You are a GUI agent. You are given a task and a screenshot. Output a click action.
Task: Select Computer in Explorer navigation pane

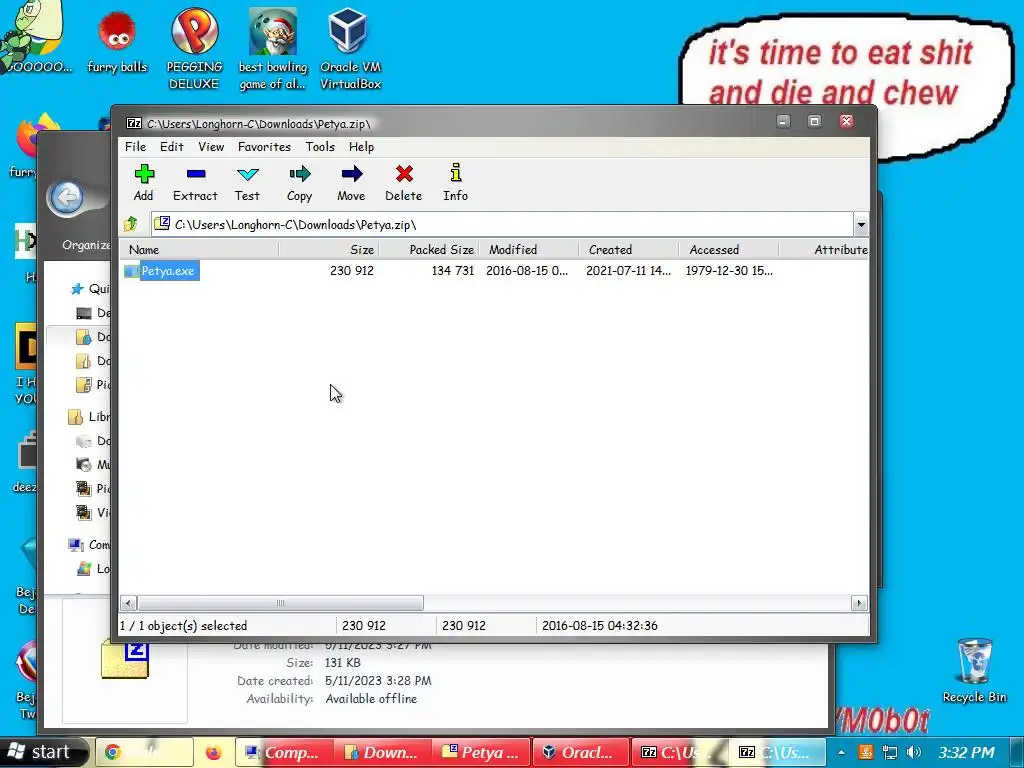pyautogui.click(x=89, y=545)
